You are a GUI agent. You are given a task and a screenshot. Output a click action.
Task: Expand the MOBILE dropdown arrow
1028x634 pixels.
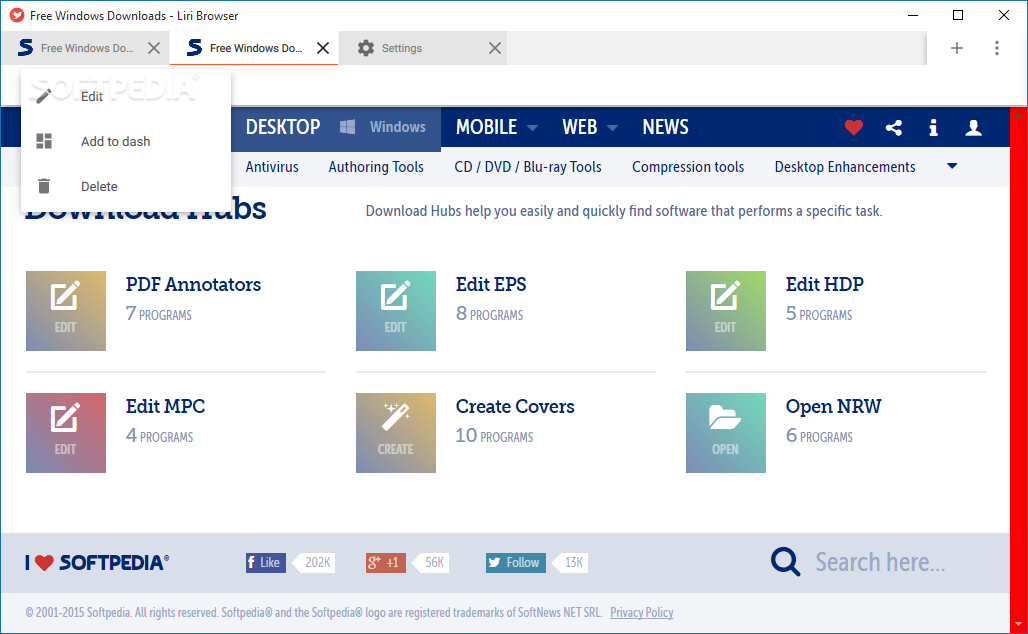click(532, 128)
